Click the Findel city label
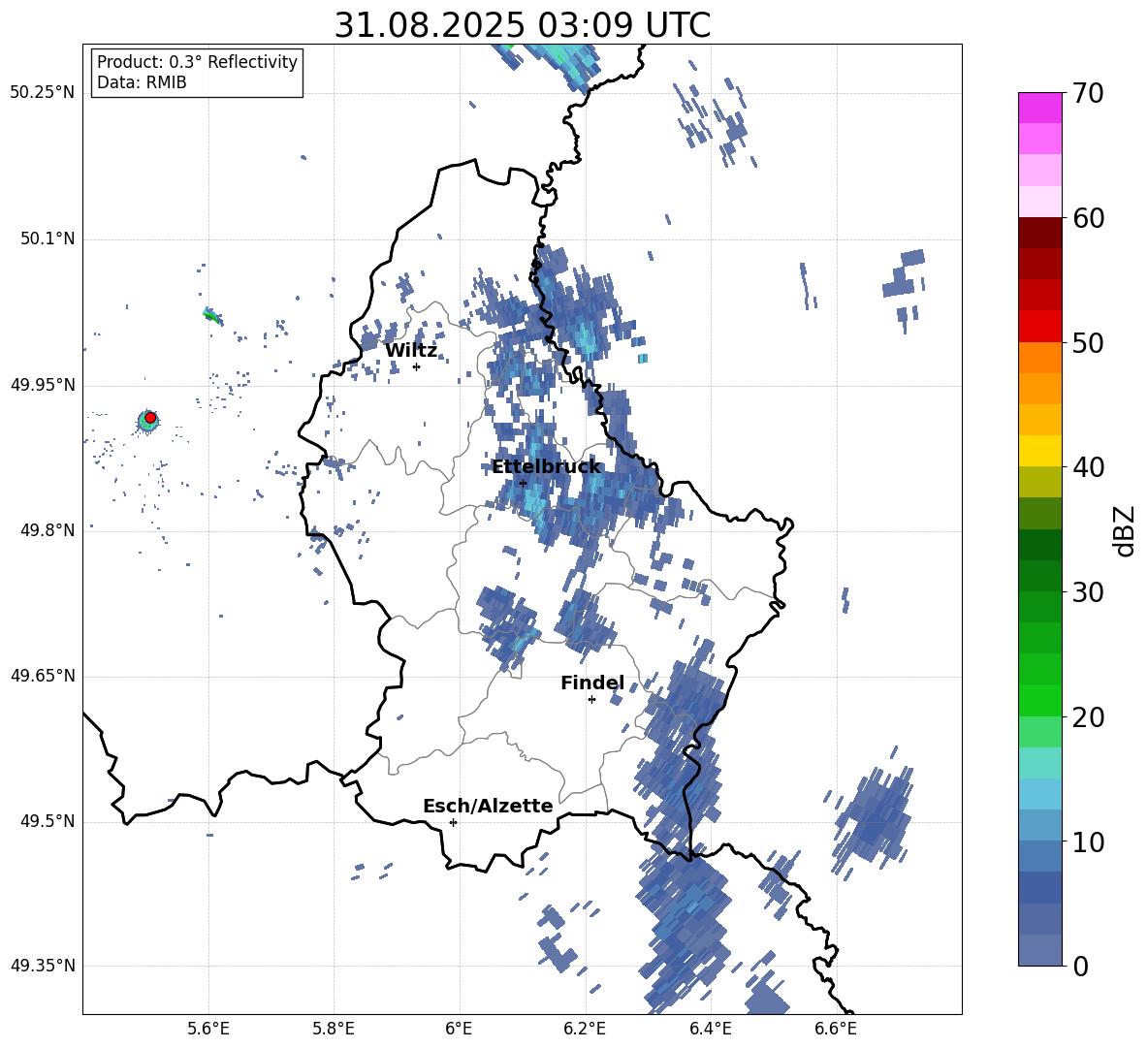1148x1048 pixels. coord(592,683)
